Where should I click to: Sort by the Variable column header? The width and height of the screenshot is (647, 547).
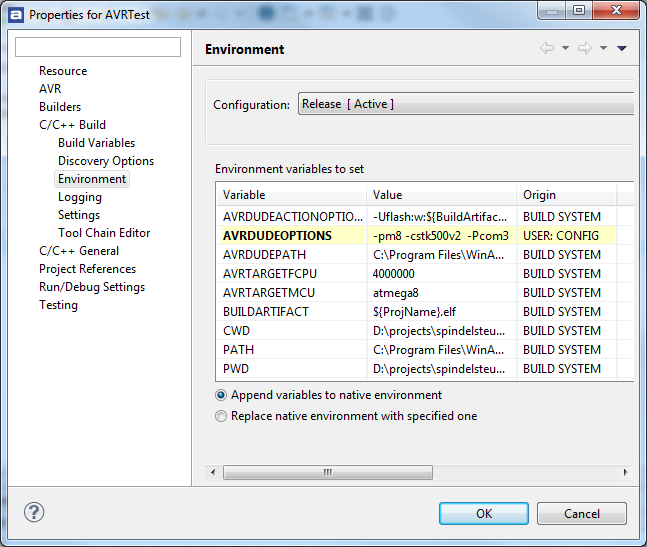290,195
